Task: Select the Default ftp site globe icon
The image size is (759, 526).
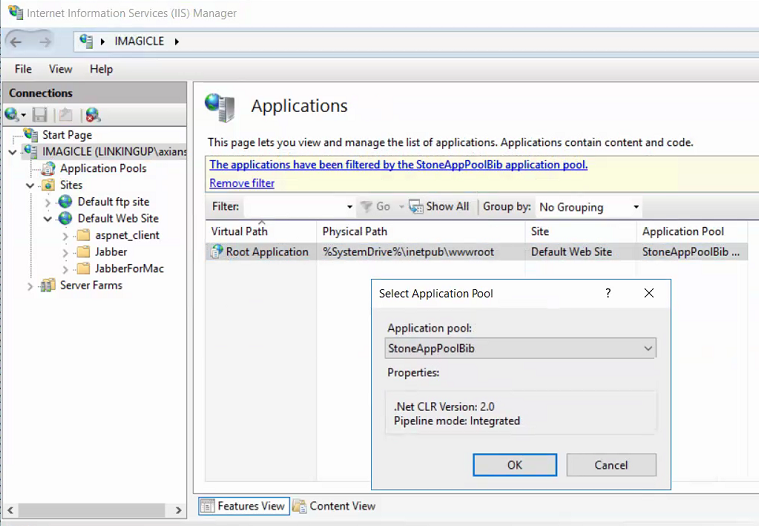Action: click(66, 202)
